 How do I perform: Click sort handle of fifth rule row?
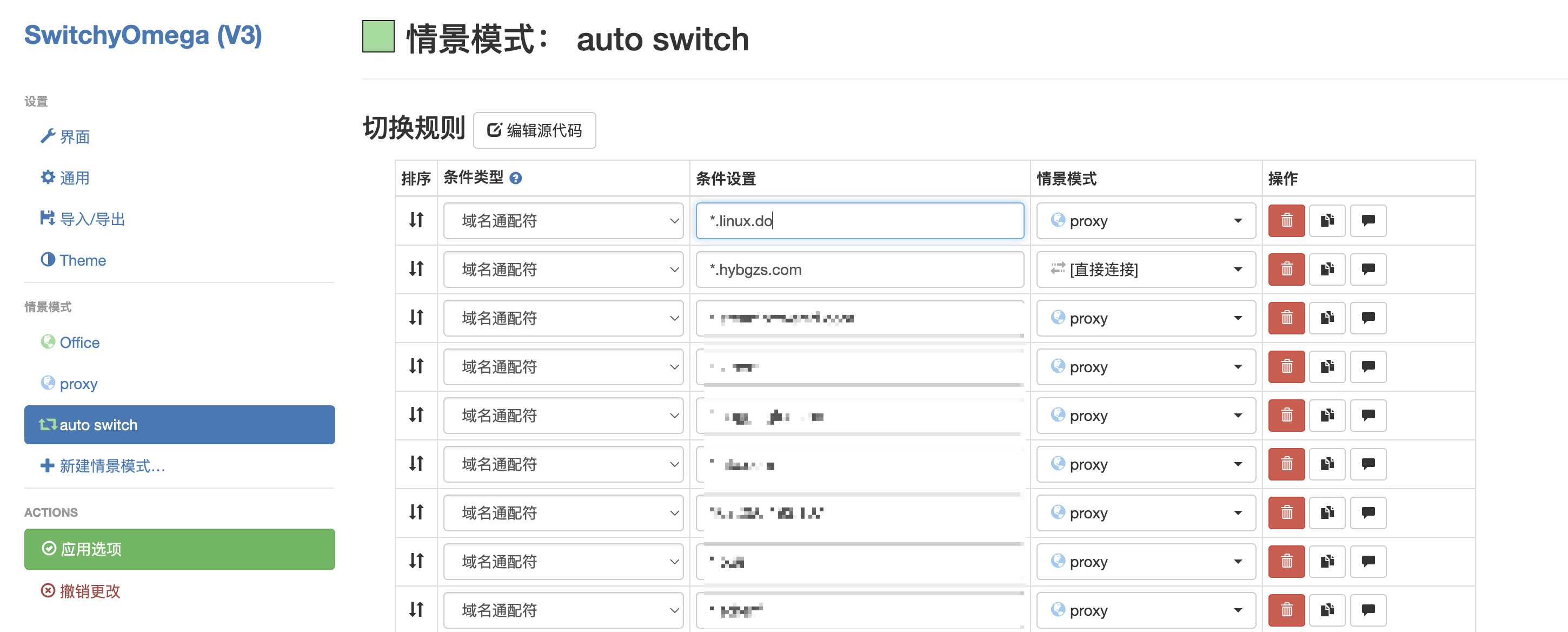click(x=416, y=414)
